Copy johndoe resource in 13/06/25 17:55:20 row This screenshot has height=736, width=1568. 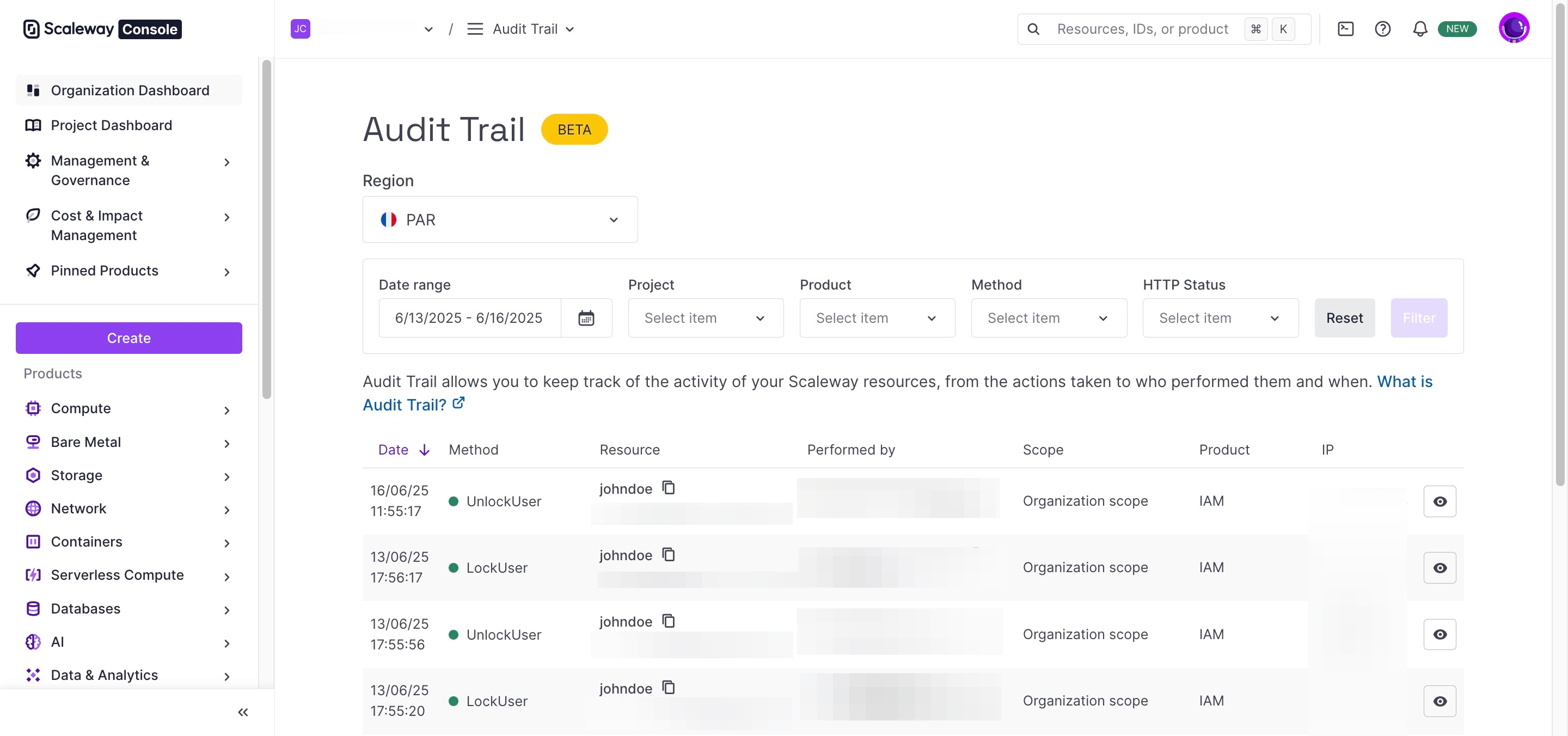[x=669, y=688]
